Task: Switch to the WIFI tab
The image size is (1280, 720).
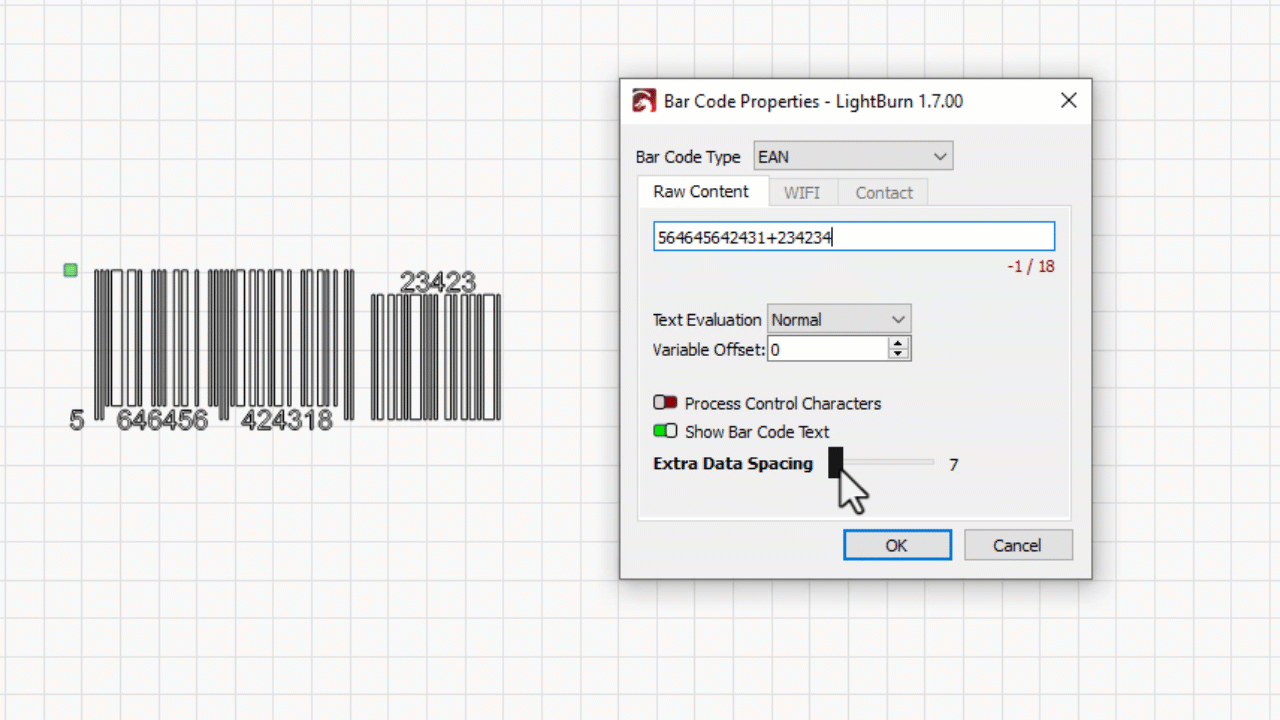Action: coord(802,192)
